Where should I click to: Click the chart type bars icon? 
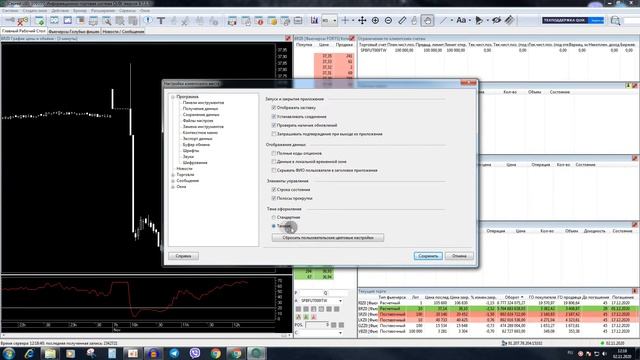(314, 20)
